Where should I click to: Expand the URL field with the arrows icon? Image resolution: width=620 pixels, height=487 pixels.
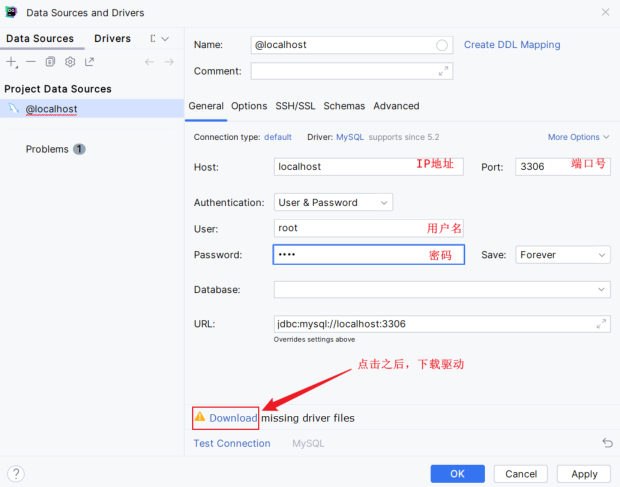pyautogui.click(x=601, y=324)
